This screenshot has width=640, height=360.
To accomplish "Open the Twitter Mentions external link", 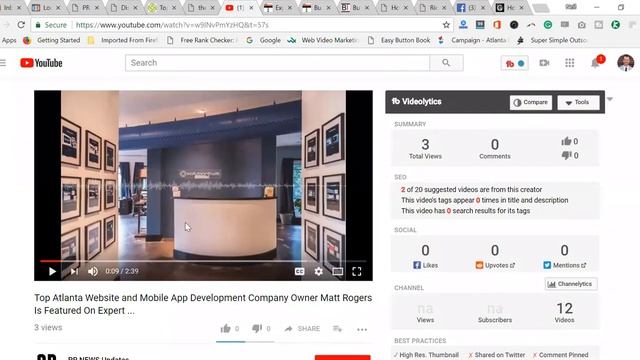I will [x=564, y=265].
